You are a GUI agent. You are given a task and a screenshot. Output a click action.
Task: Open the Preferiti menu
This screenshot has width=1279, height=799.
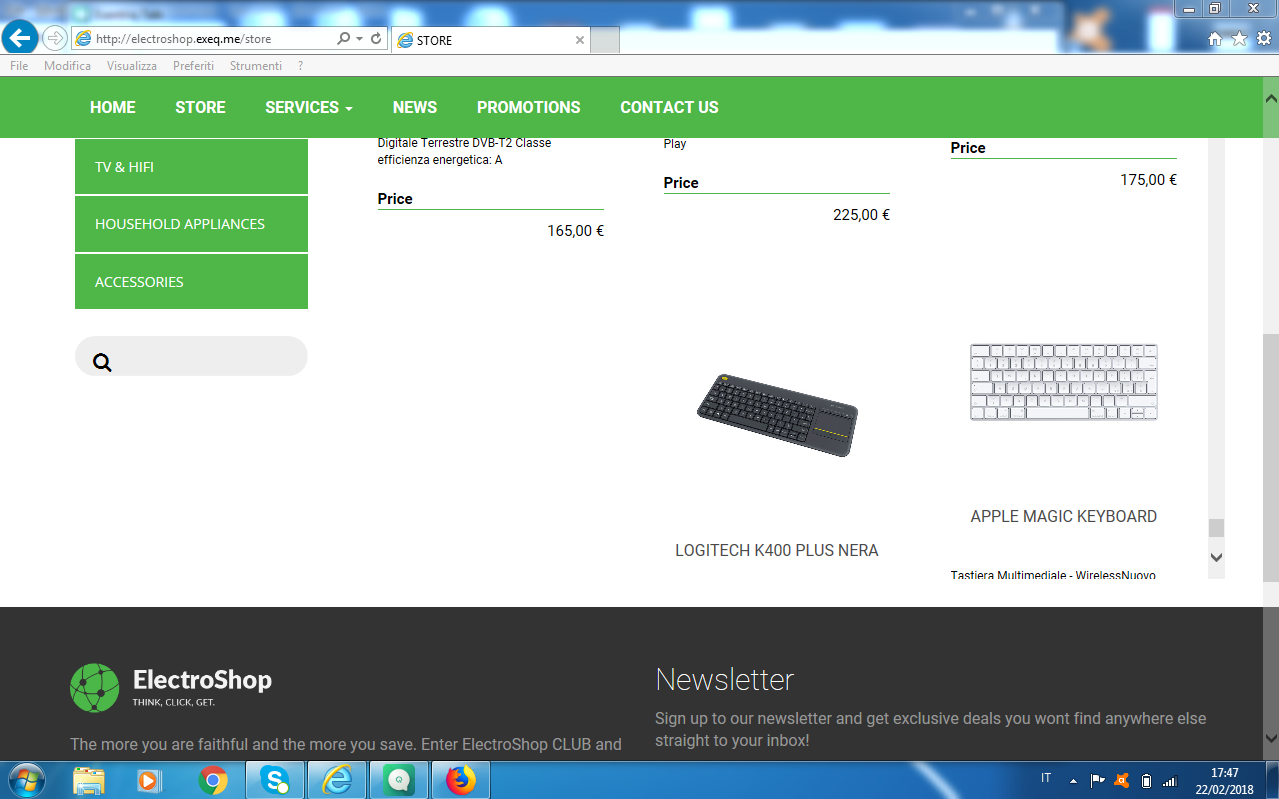(193, 66)
